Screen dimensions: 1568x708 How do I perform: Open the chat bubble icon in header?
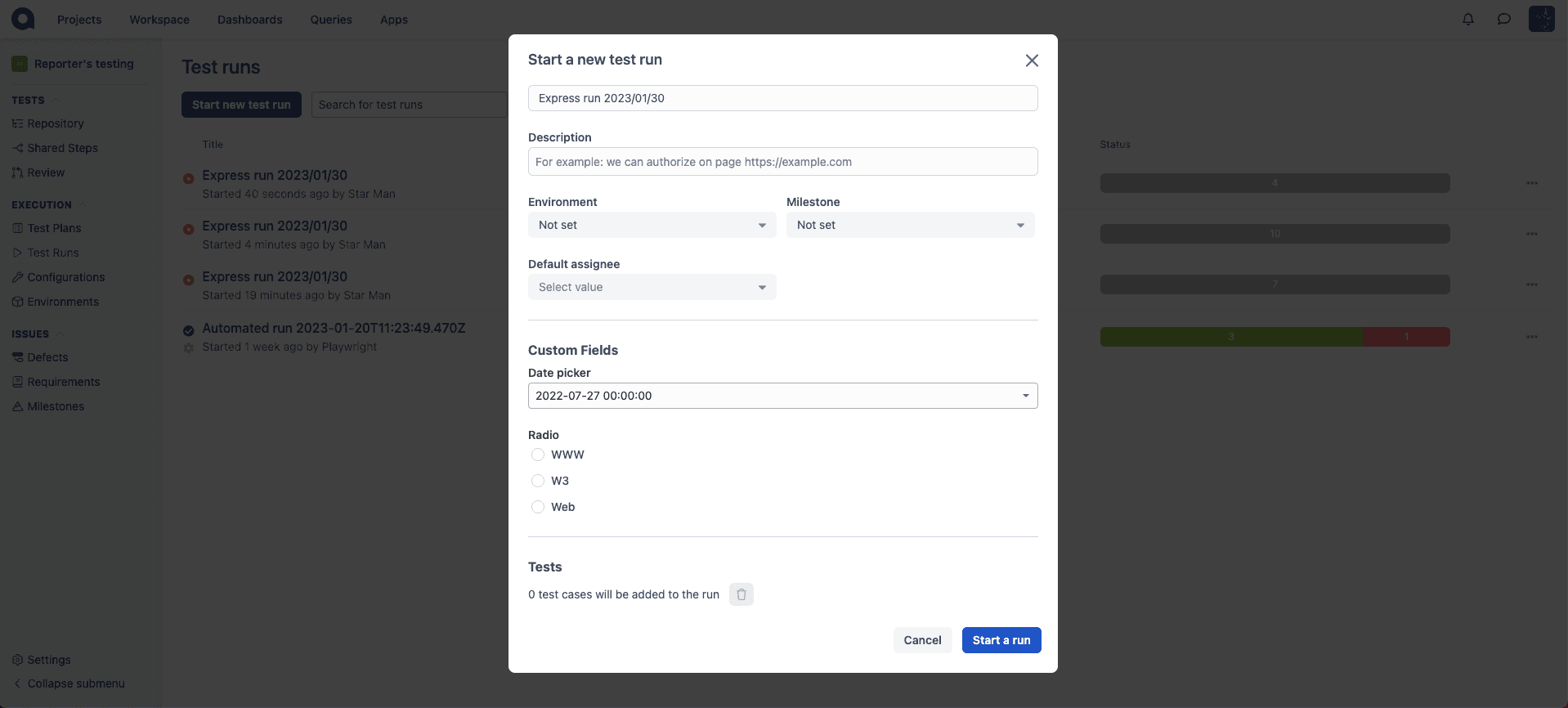[x=1503, y=19]
